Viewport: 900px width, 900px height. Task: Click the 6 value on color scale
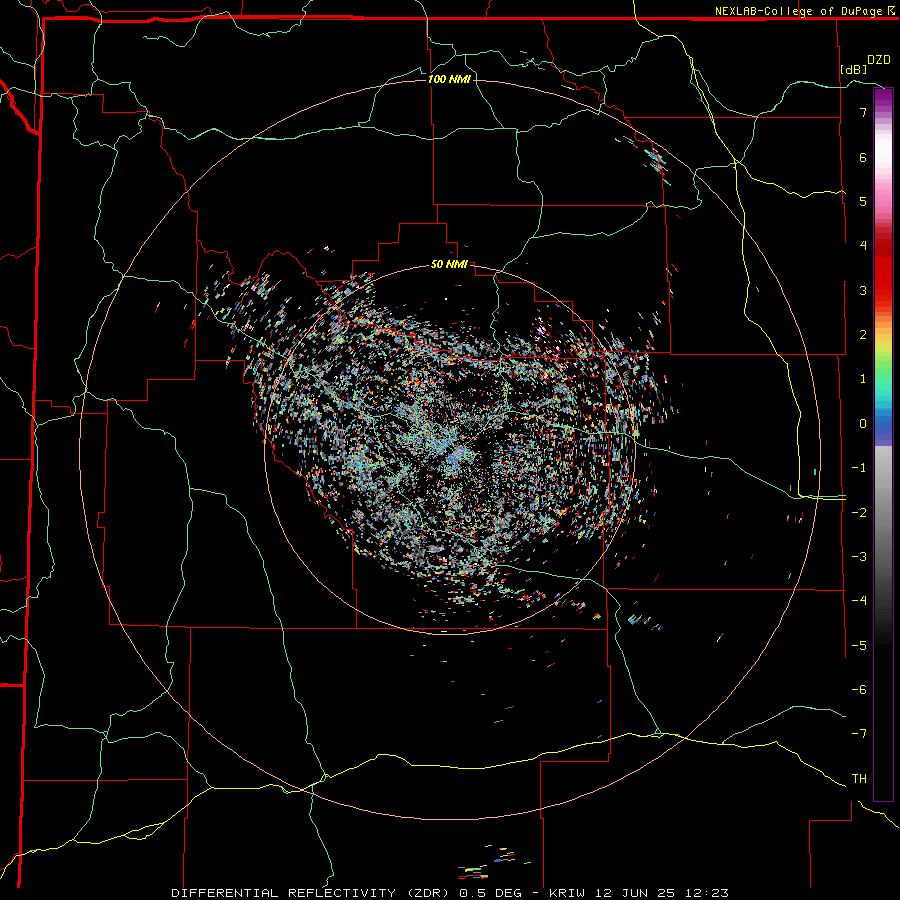tap(863, 157)
